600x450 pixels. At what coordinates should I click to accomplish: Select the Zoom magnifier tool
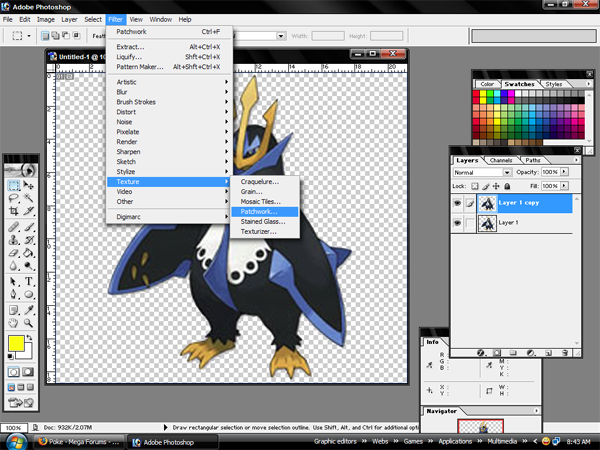pyautogui.click(x=28, y=323)
